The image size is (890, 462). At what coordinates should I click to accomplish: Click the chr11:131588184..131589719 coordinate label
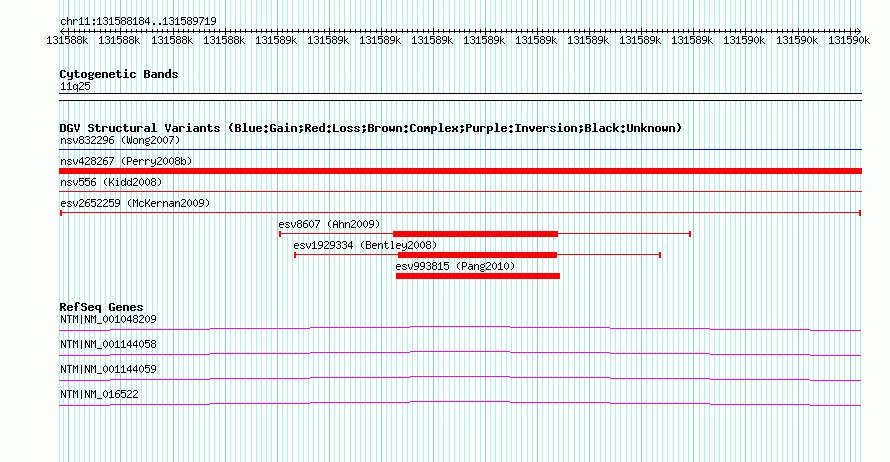[138, 21]
